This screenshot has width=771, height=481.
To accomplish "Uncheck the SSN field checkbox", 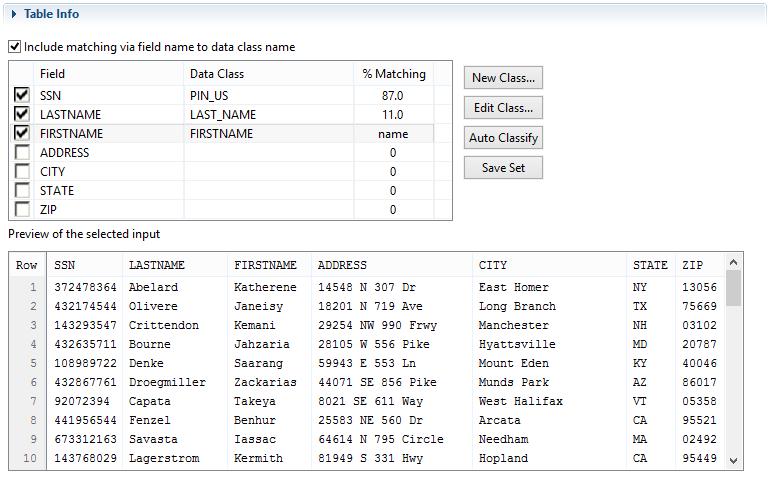I will [x=22, y=94].
